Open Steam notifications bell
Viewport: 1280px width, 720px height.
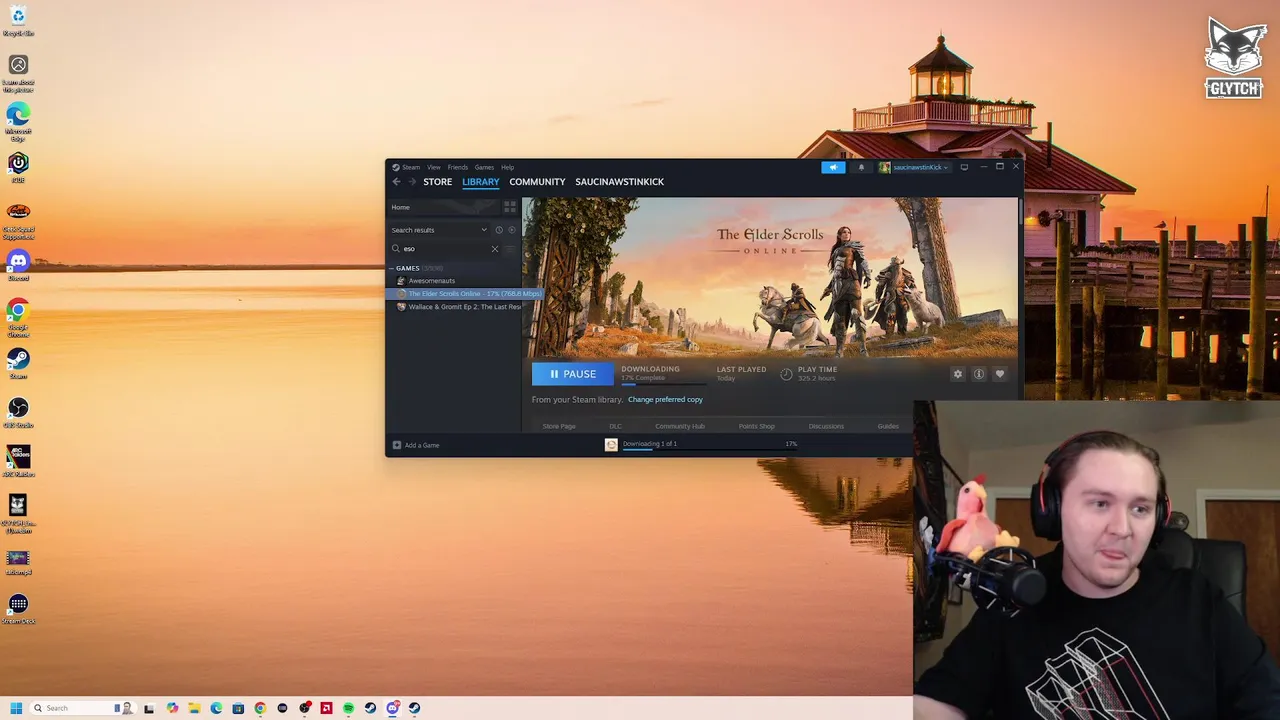point(861,167)
